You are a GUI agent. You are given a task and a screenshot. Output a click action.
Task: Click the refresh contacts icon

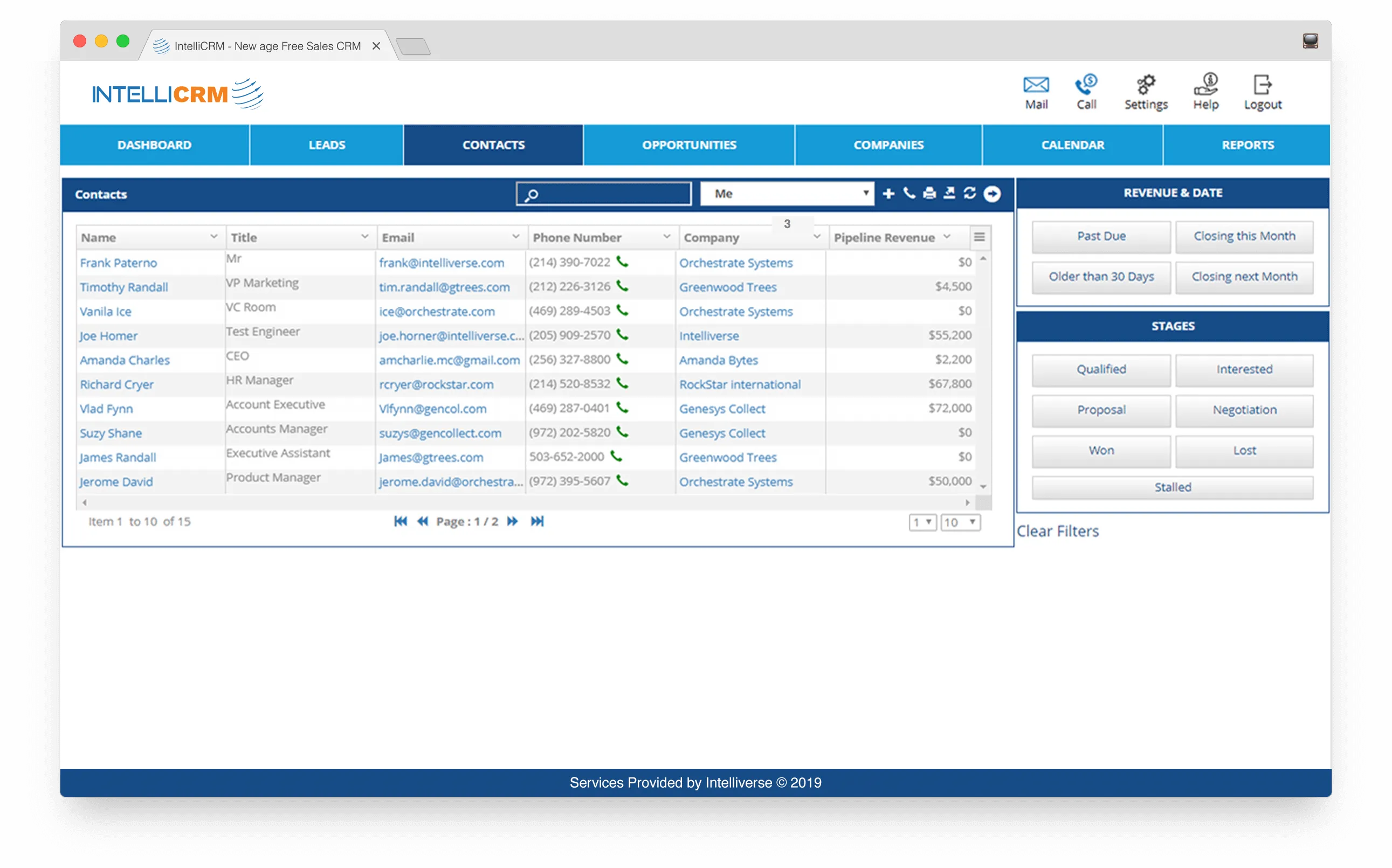tap(969, 194)
